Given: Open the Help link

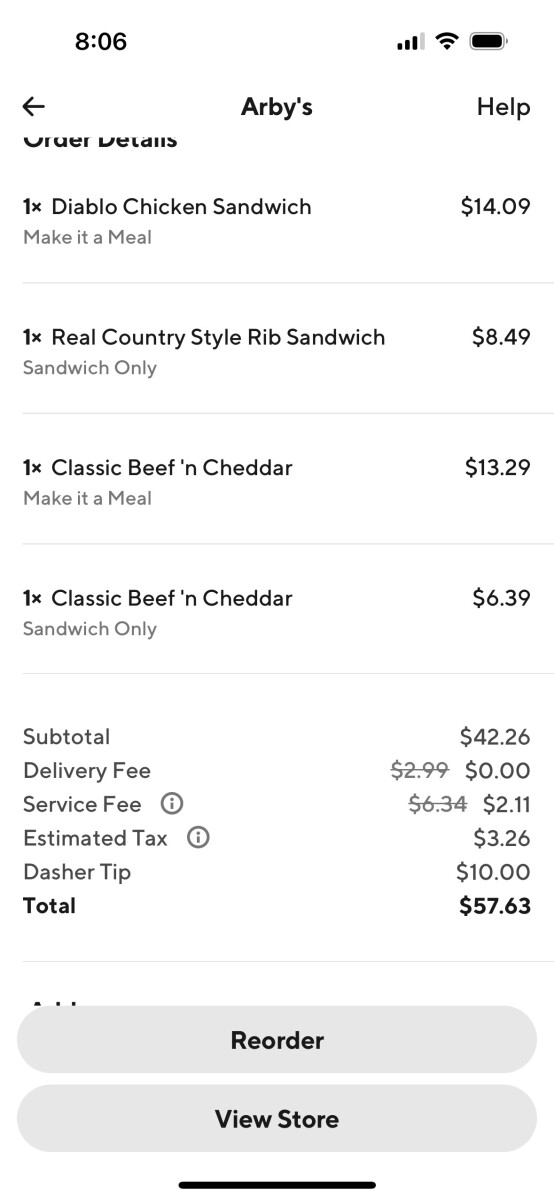Looking at the screenshot, I should pyautogui.click(x=503, y=107).
